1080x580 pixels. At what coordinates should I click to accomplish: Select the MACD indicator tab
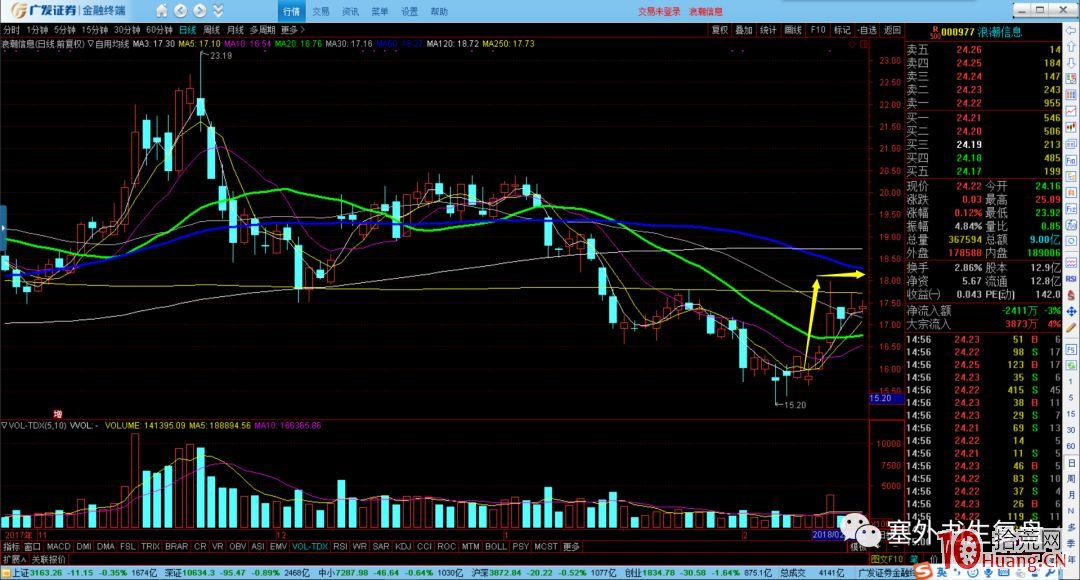pos(59,546)
